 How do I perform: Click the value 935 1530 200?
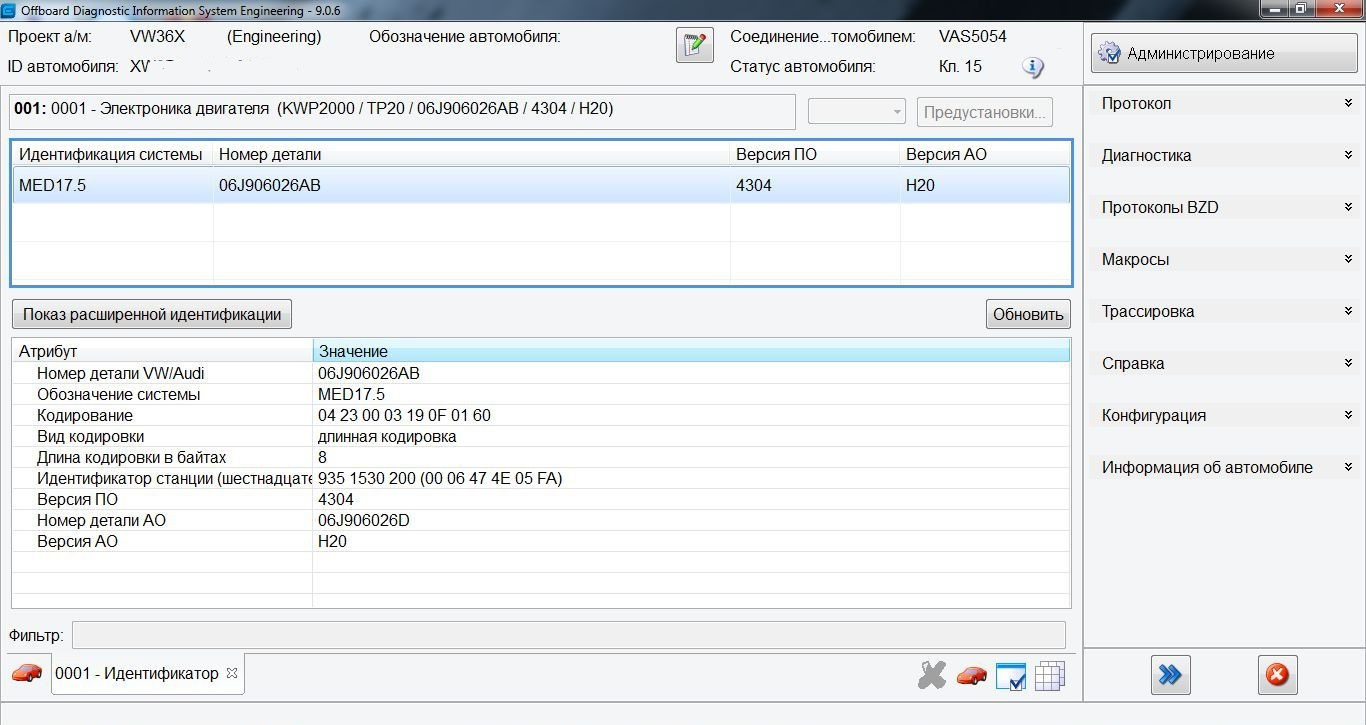click(440, 478)
